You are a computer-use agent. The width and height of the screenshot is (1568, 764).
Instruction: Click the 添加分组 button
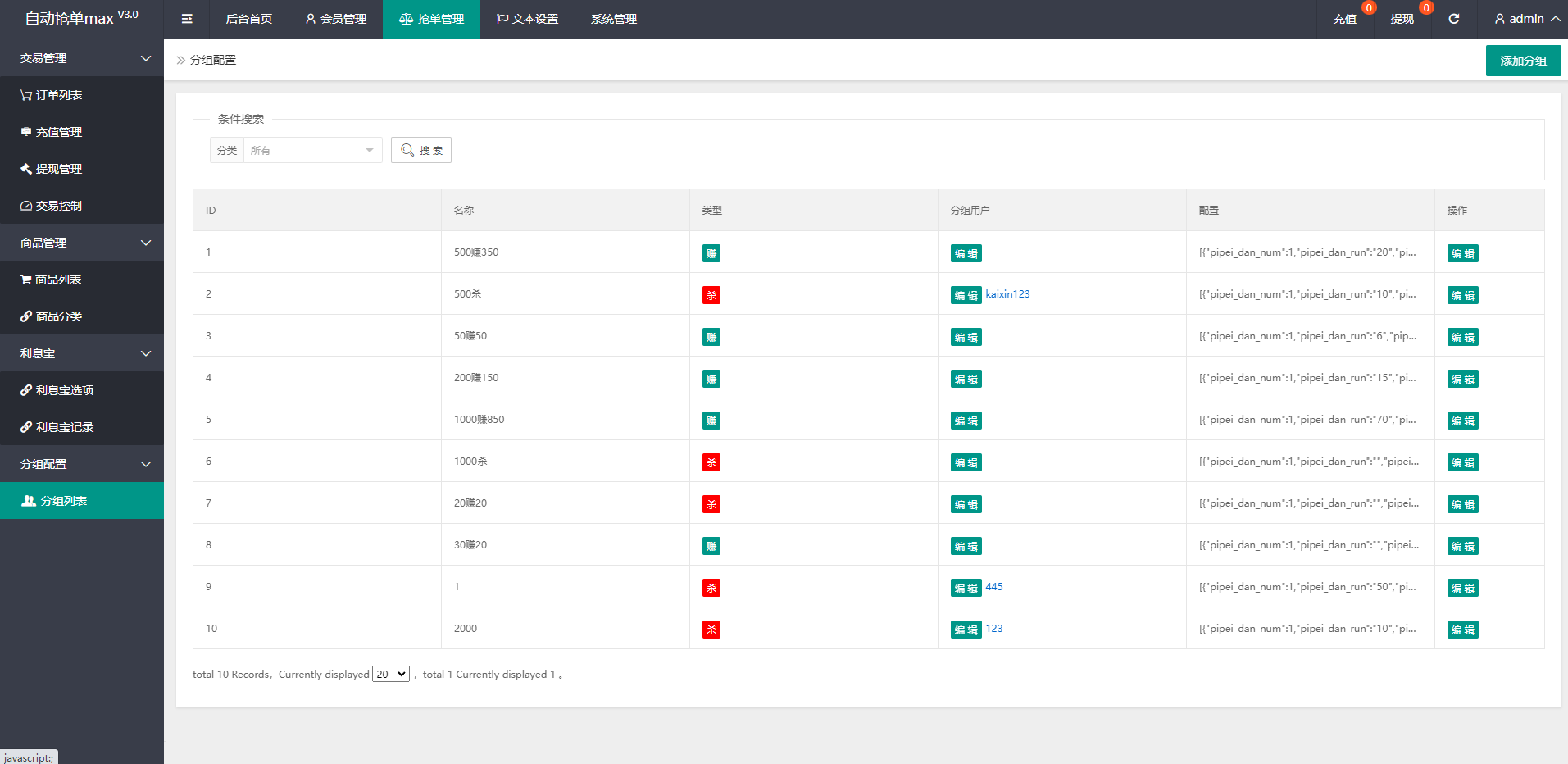click(1523, 61)
